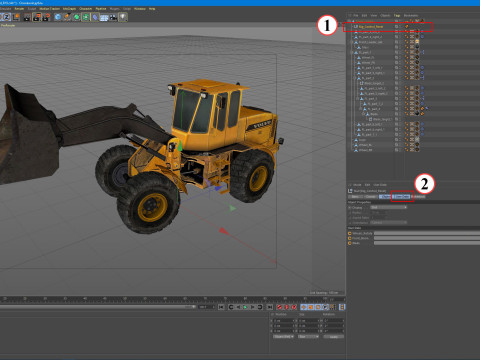Click the timeline frame ruler

click(173, 299)
